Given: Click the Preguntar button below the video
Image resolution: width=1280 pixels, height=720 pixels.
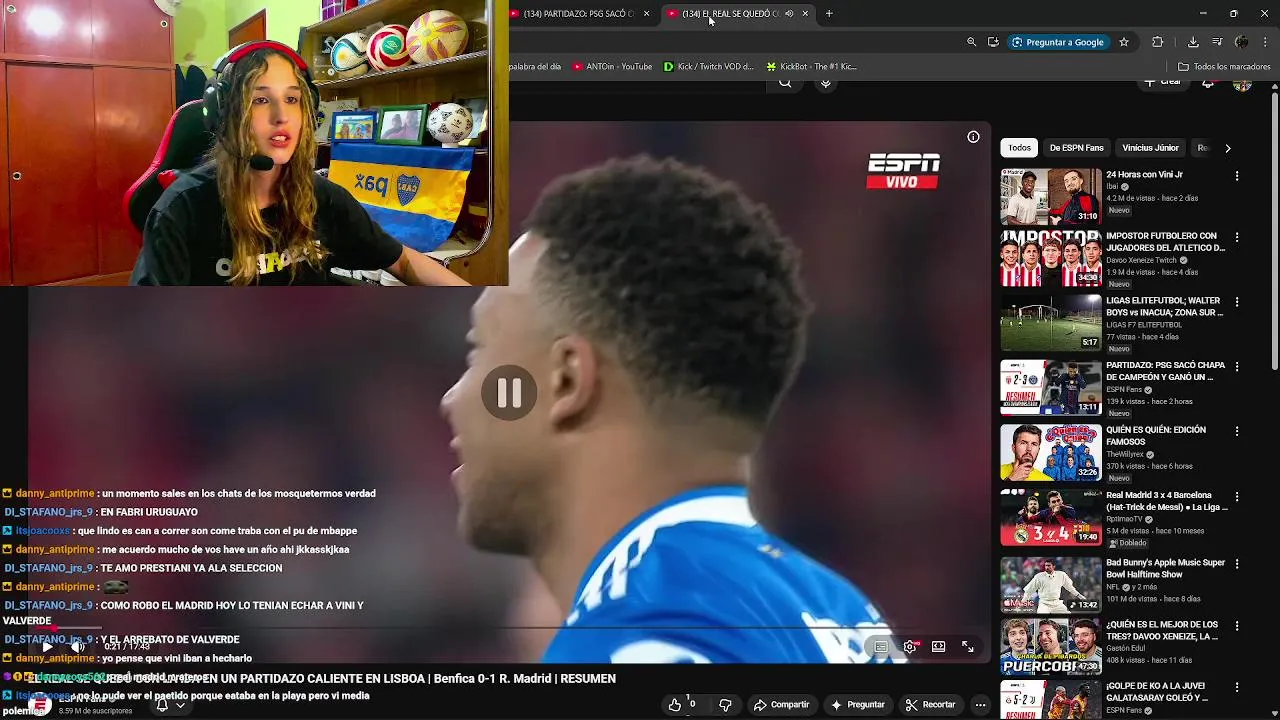Looking at the screenshot, I should [858, 705].
